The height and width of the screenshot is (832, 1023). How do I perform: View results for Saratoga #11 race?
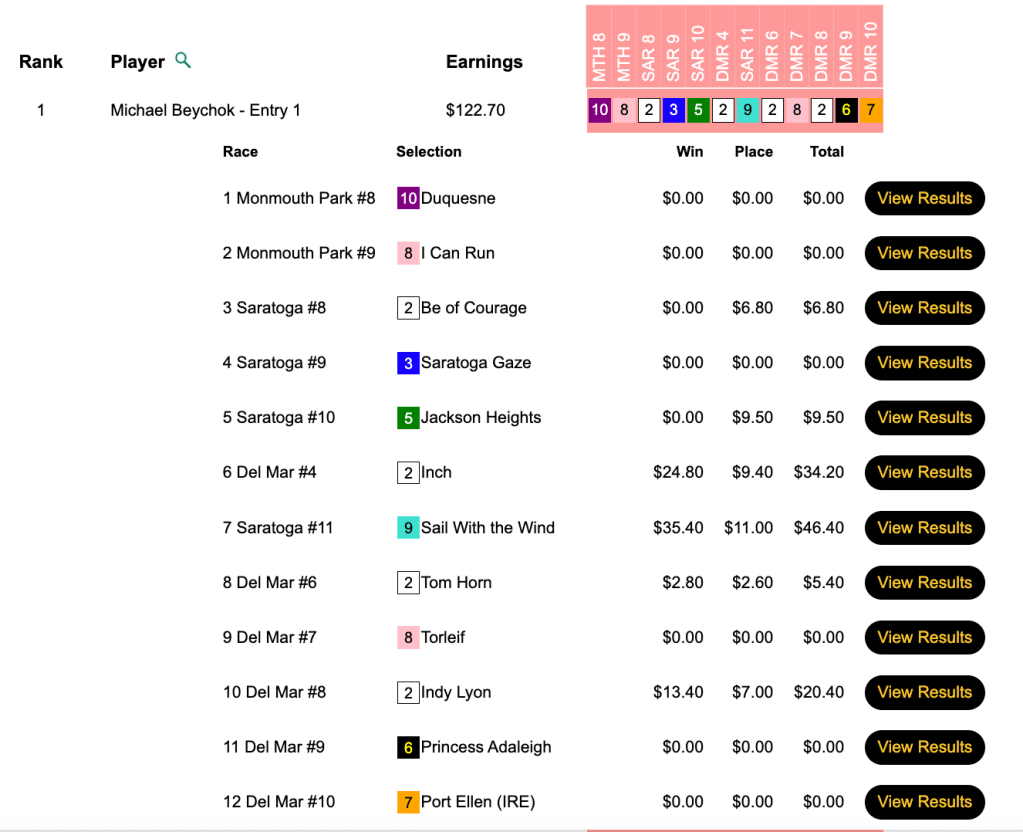pyautogui.click(x=924, y=528)
